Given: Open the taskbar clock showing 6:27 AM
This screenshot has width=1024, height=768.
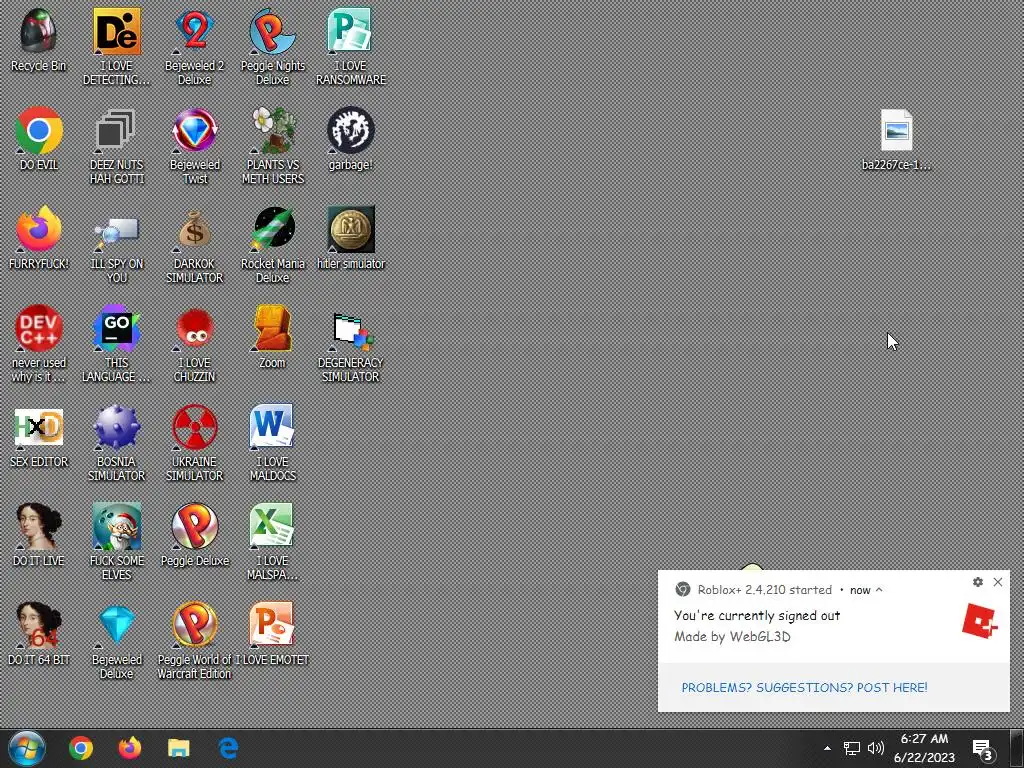Looking at the screenshot, I should click(x=924, y=748).
